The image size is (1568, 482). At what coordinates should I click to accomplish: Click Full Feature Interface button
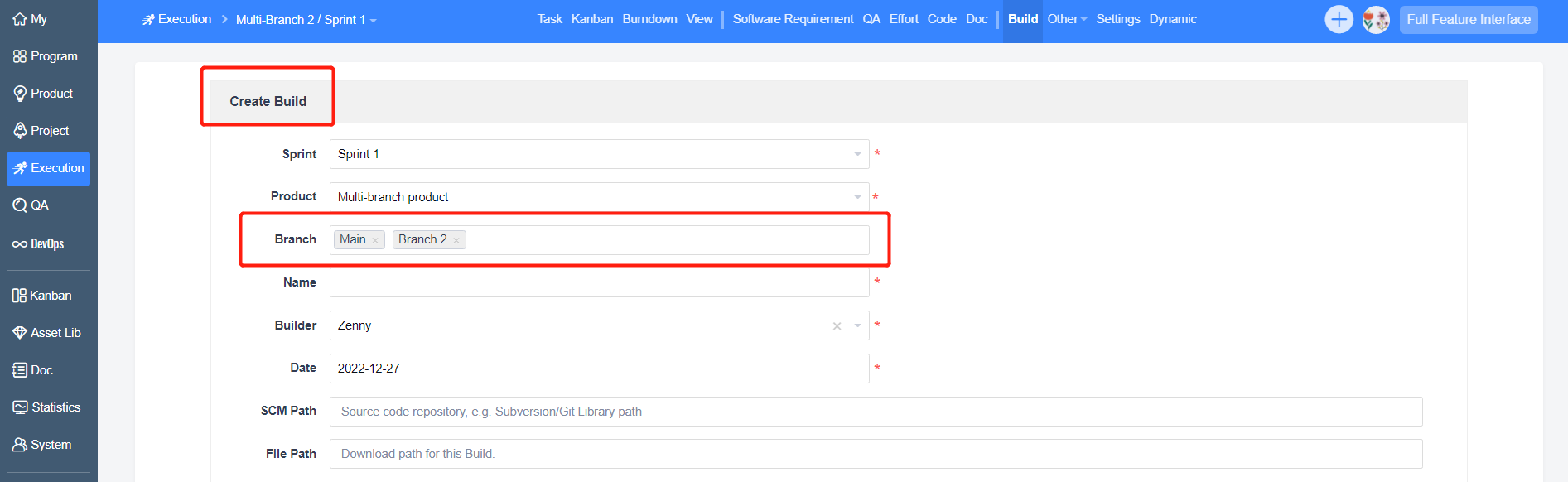tap(1468, 19)
